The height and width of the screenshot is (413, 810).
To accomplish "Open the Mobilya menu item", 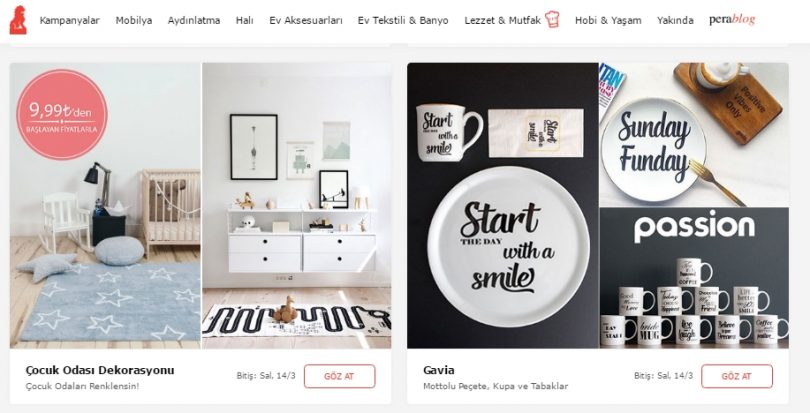I will tap(134, 21).
